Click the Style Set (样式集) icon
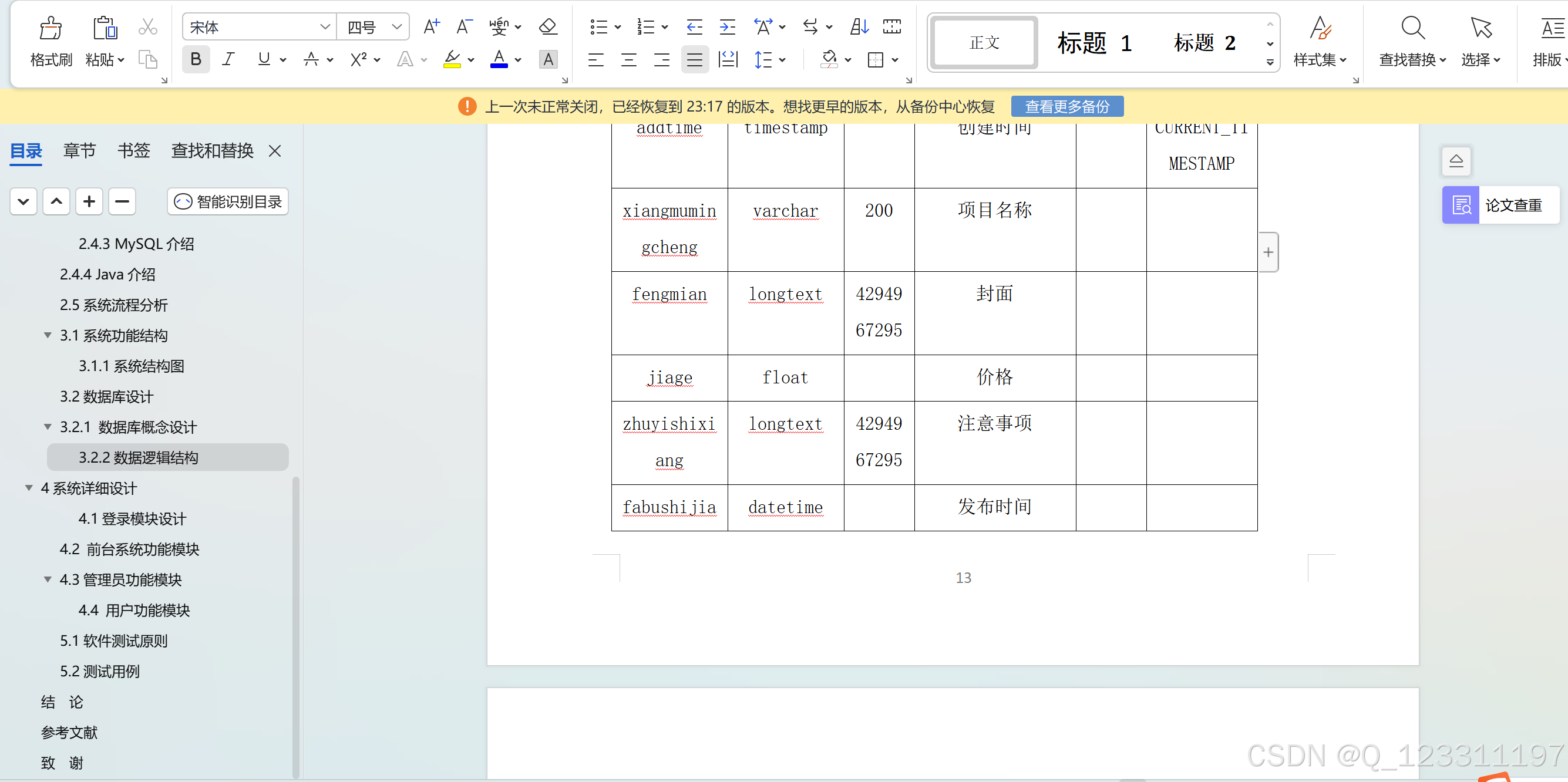The image size is (1568, 782). point(1319,28)
